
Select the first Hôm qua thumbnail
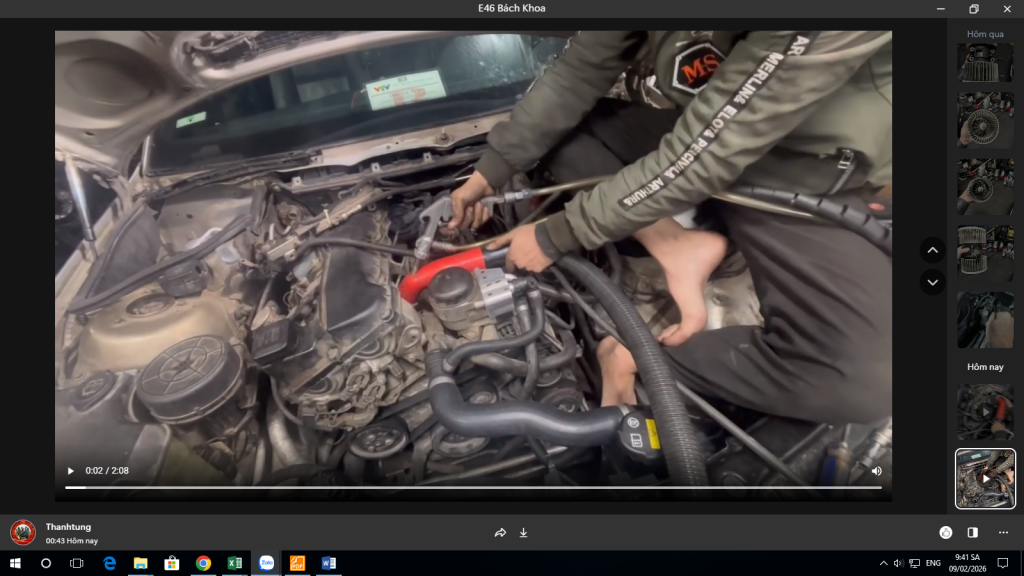coord(985,63)
